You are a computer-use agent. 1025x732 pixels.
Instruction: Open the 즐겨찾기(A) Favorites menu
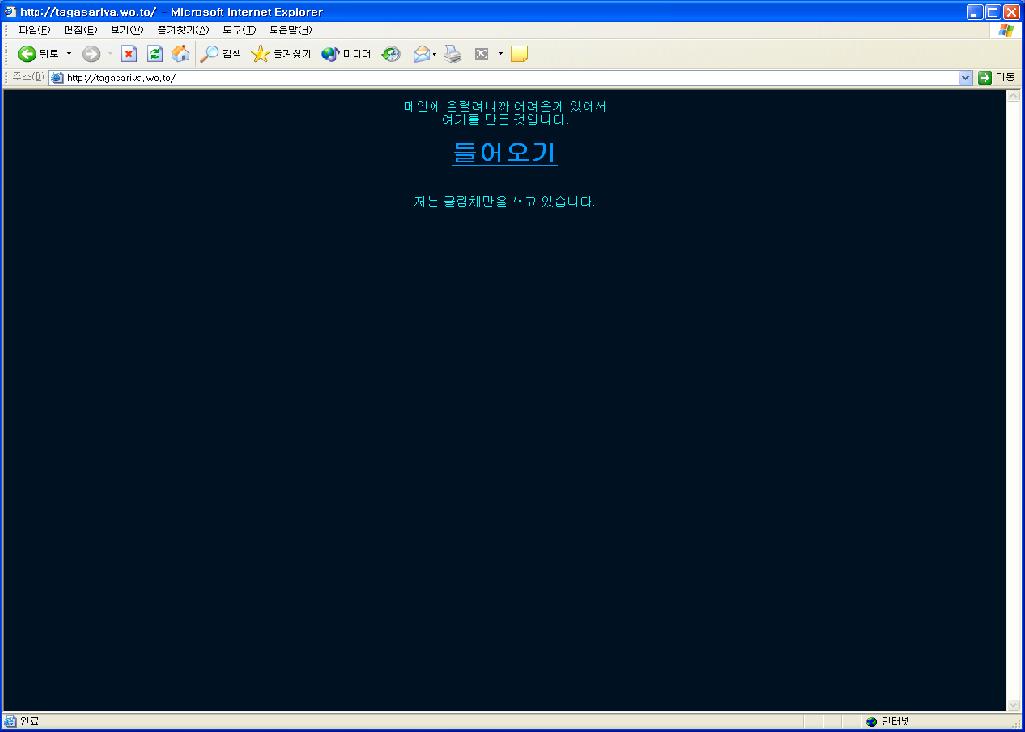click(183, 30)
